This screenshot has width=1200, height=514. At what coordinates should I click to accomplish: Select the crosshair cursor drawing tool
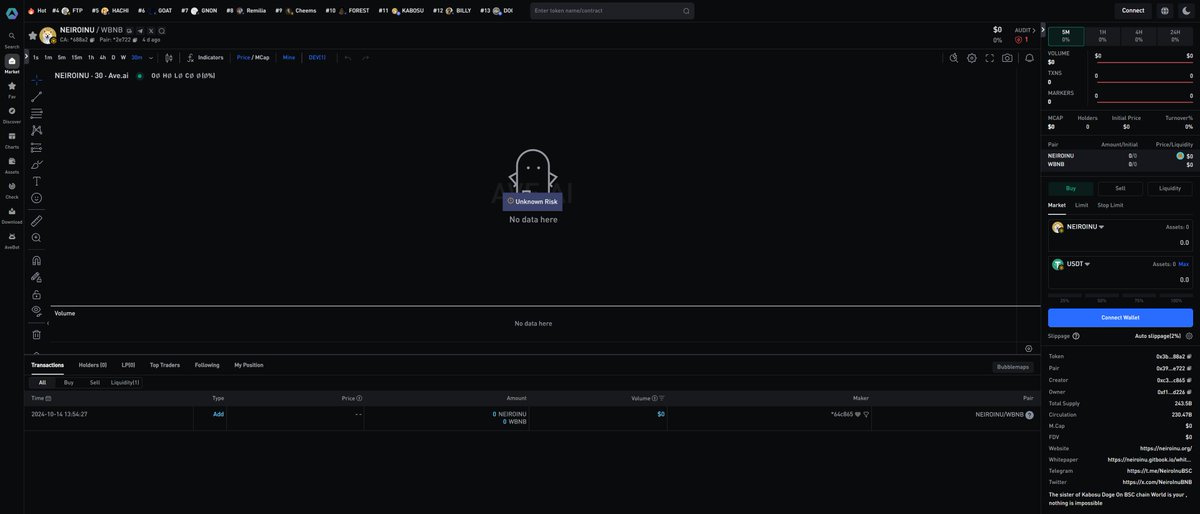[37, 80]
